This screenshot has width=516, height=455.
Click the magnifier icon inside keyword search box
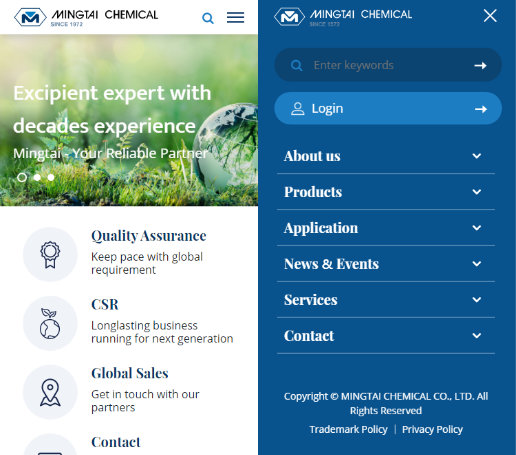coord(296,65)
